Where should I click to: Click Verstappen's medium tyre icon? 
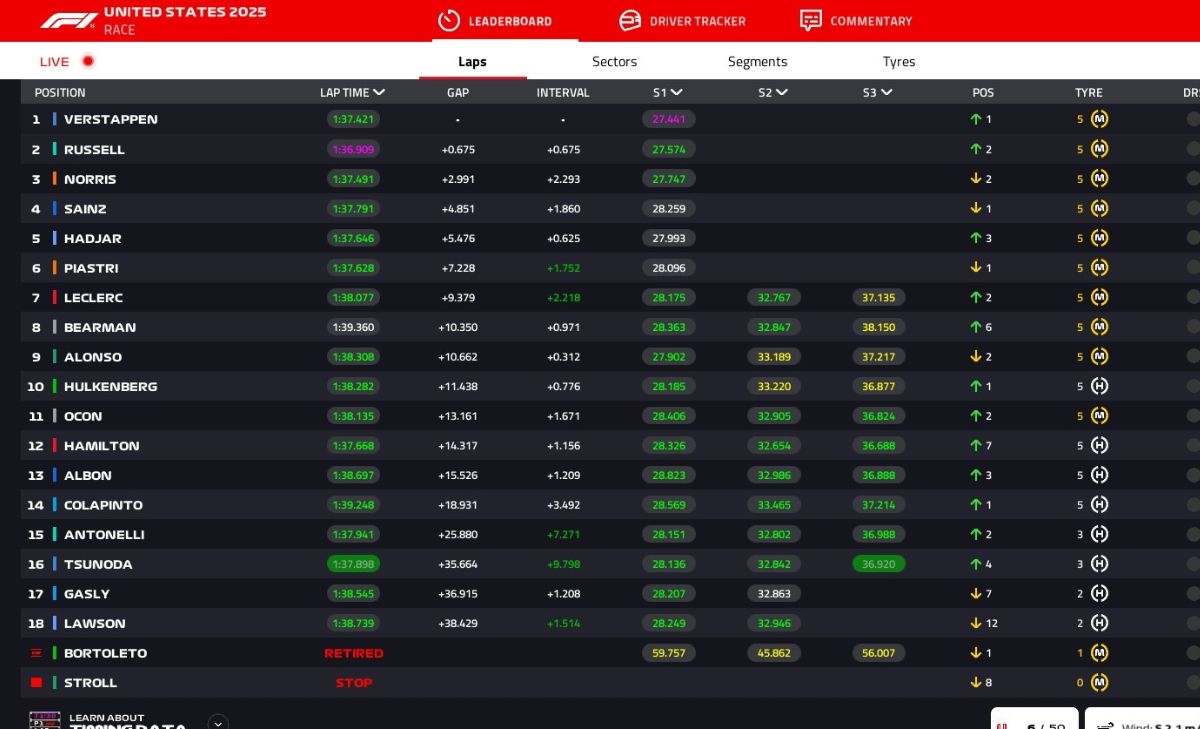1099,119
